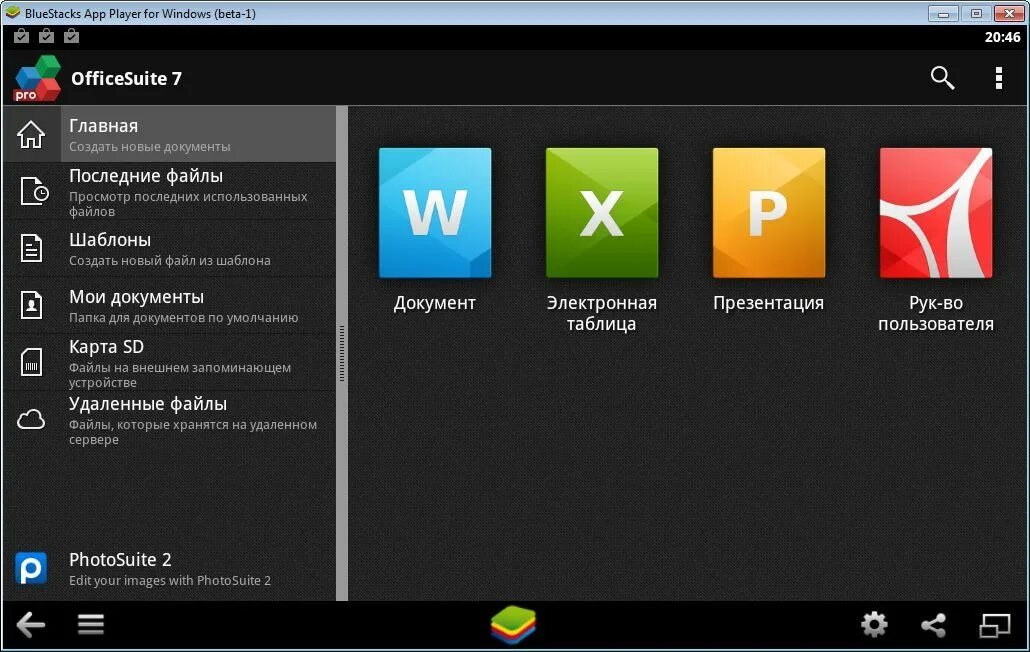Screen dimensions: 1030x652
Task: Click 'Папка для документов по умолчанию' subtitle
Action: pyautogui.click(x=183, y=318)
